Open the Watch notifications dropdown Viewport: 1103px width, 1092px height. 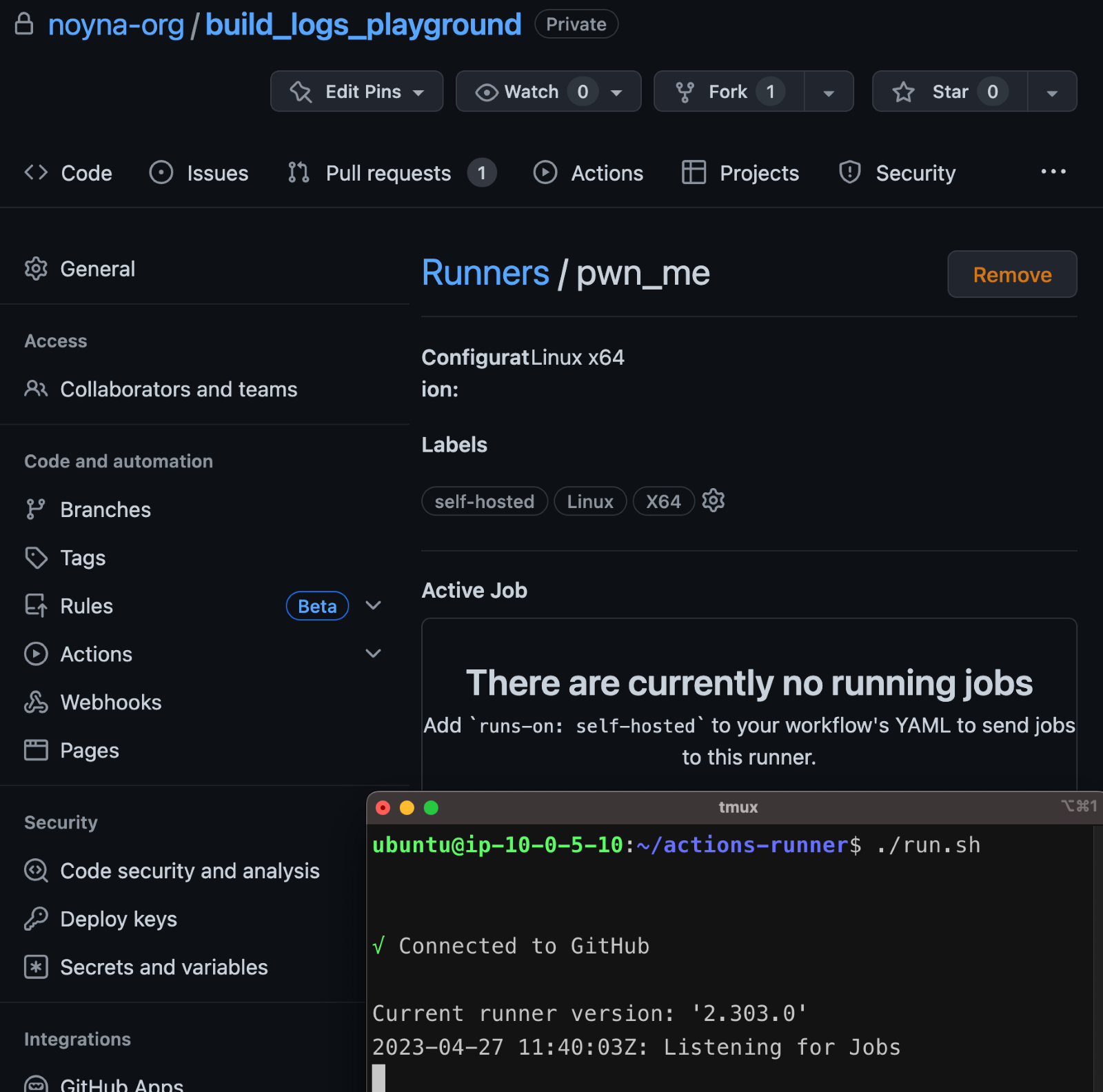pyautogui.click(x=548, y=91)
